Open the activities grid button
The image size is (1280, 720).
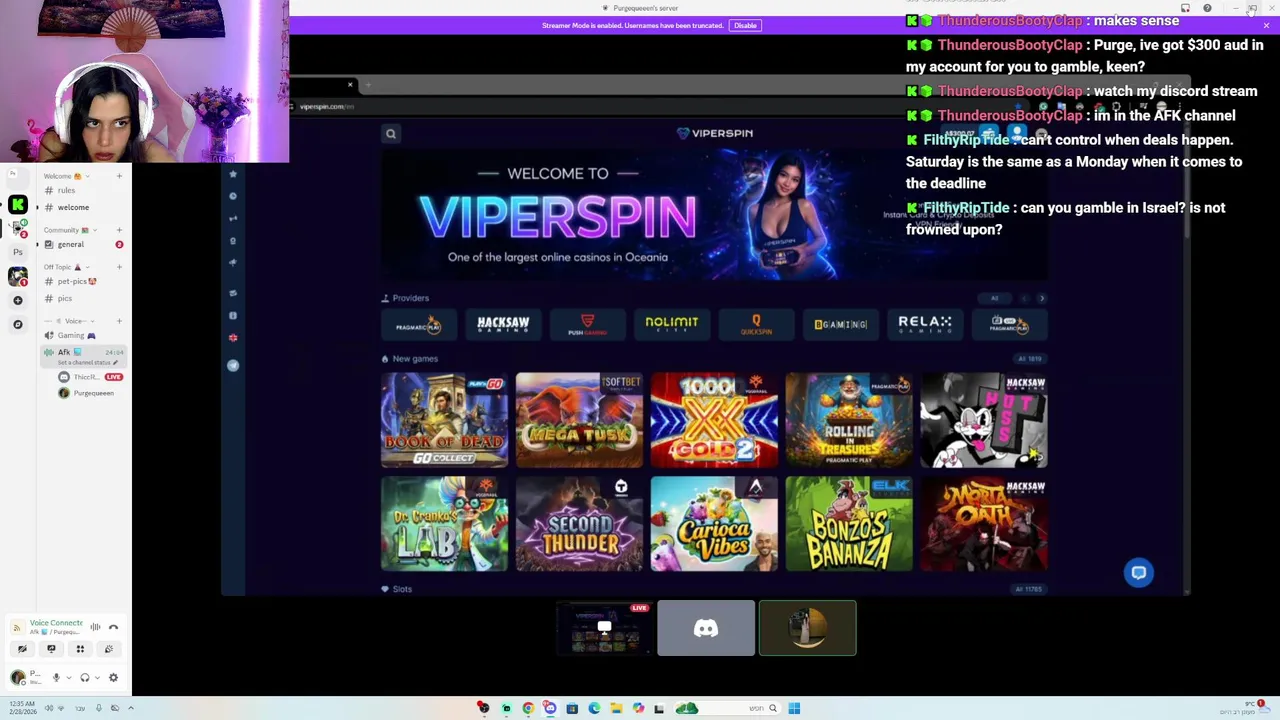click(80, 649)
